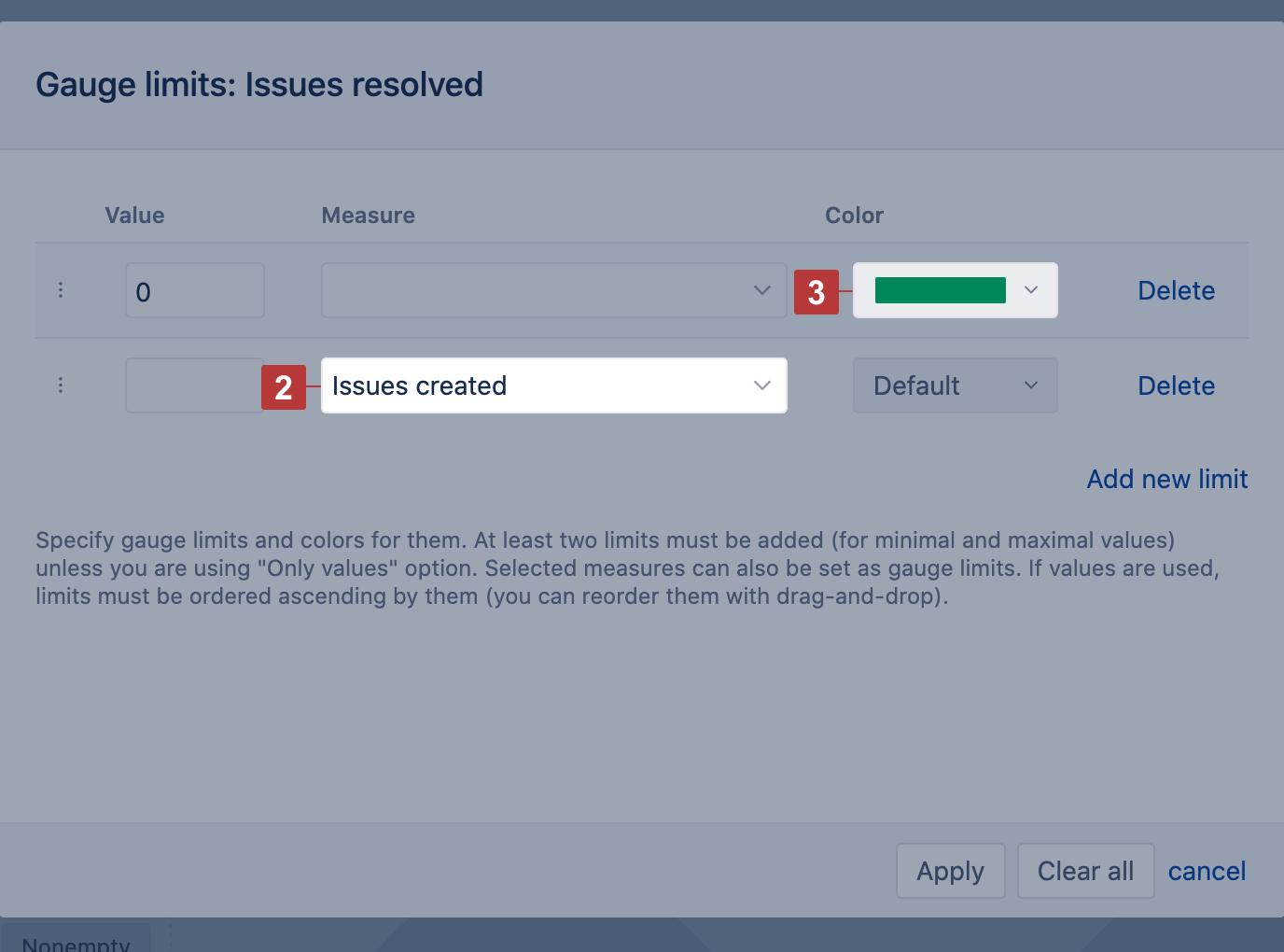Click the chevron on the green color selector

coord(1031,290)
